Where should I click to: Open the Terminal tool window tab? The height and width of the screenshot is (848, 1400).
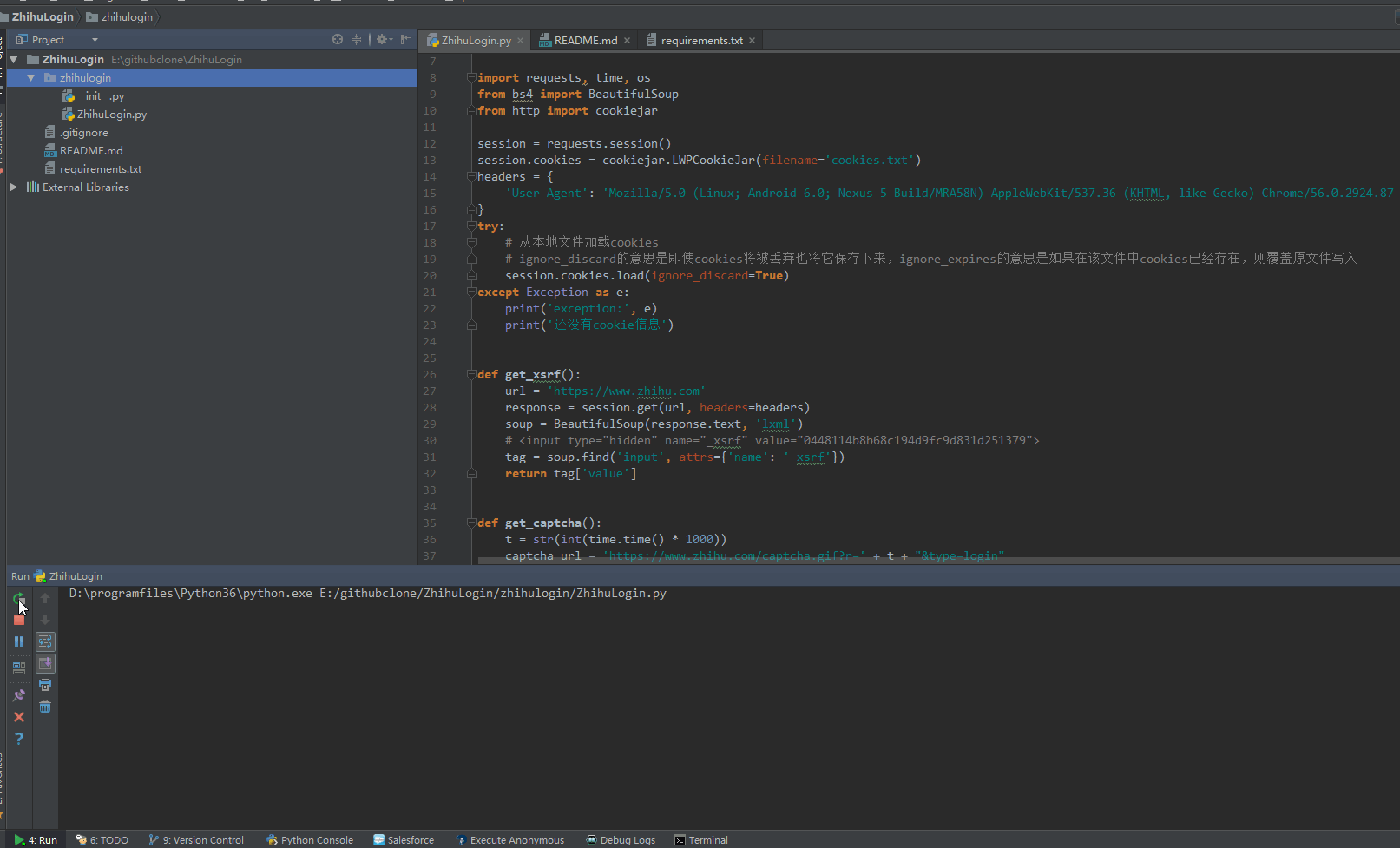tap(701, 839)
